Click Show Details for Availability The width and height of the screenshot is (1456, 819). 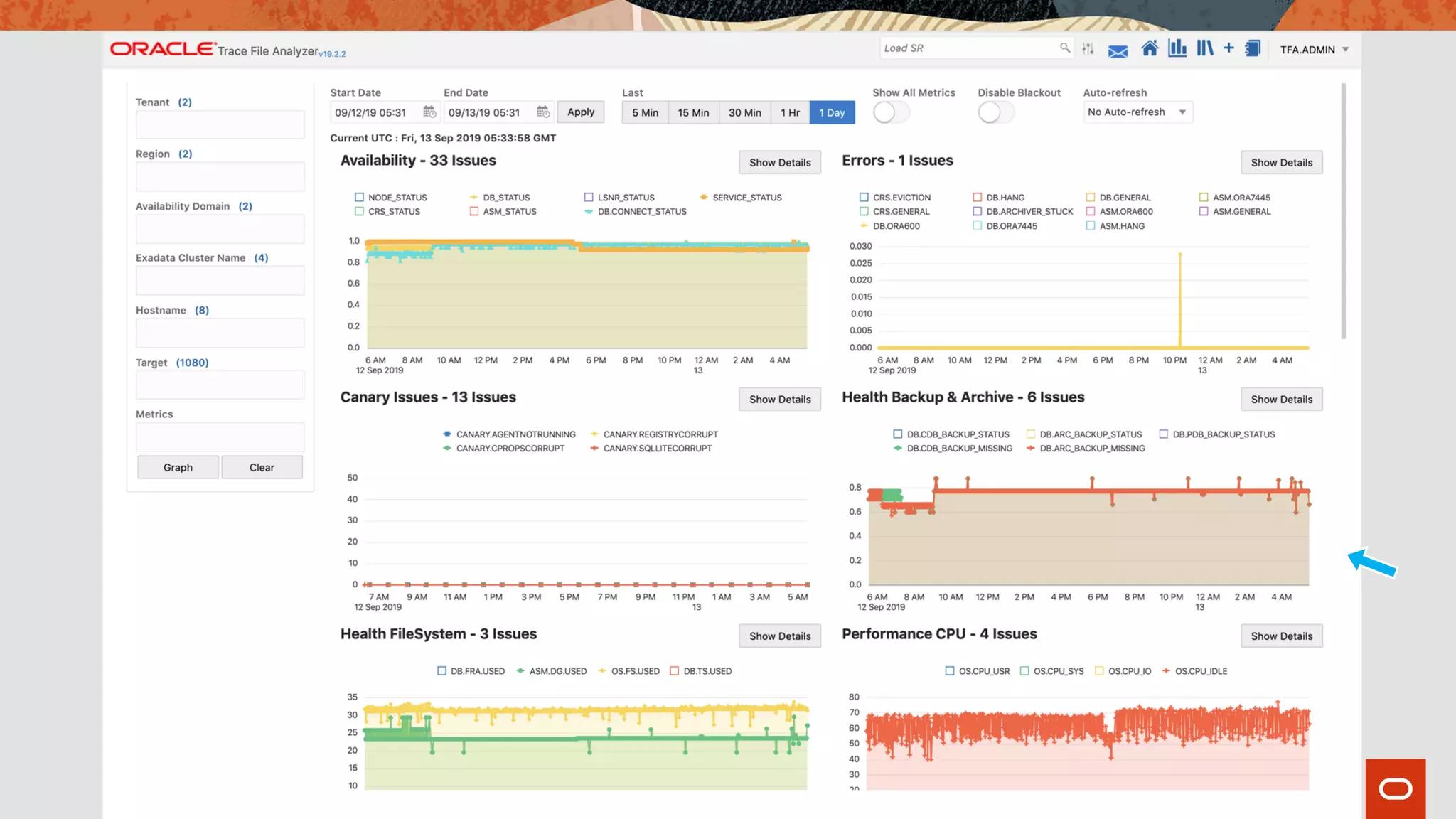[x=779, y=162]
